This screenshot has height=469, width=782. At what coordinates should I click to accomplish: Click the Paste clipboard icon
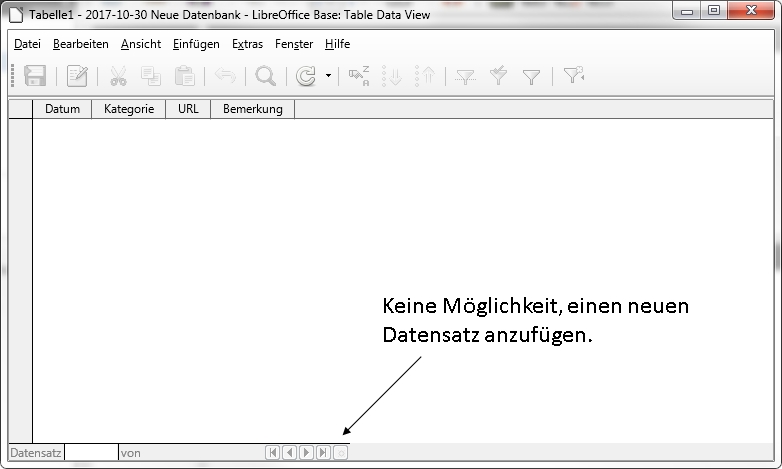click(185, 76)
